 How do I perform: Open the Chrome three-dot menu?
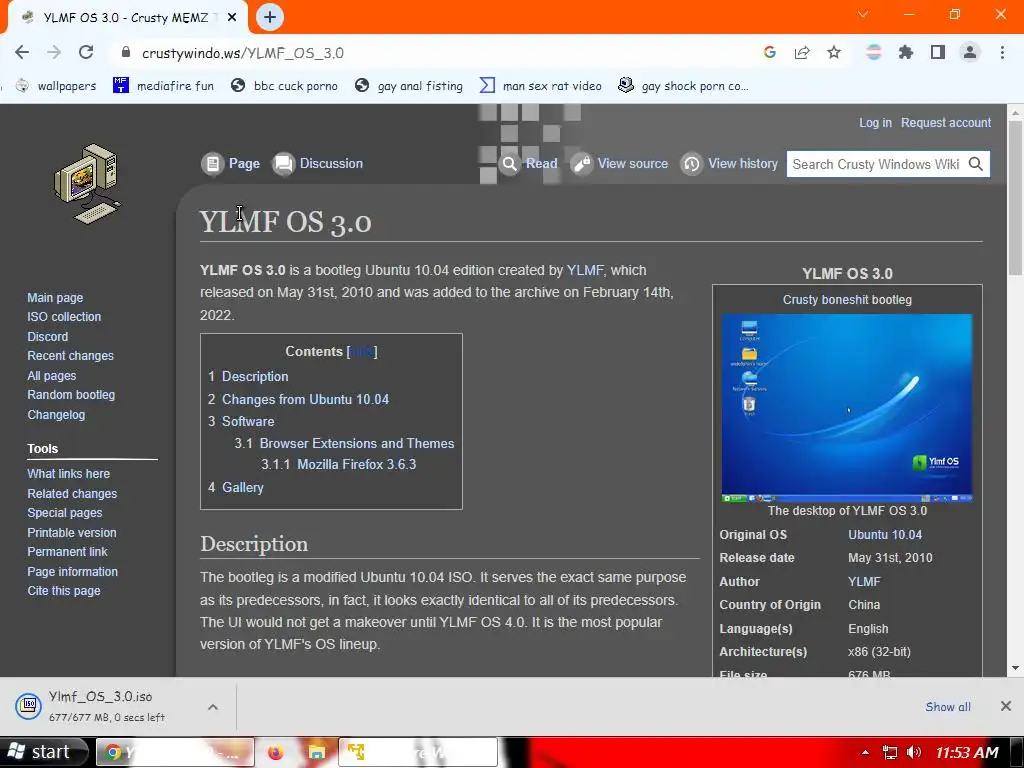point(1002,52)
